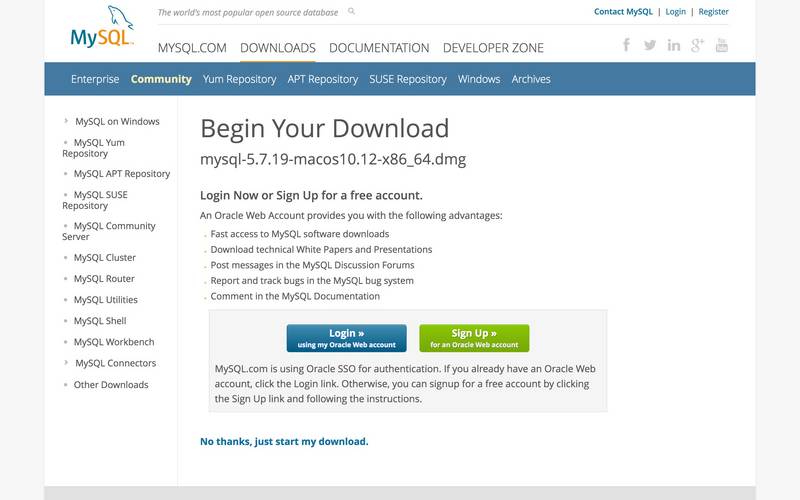Expand the MySQL on Windows arrow
Viewport: 800px width, 500px height.
tap(66, 121)
